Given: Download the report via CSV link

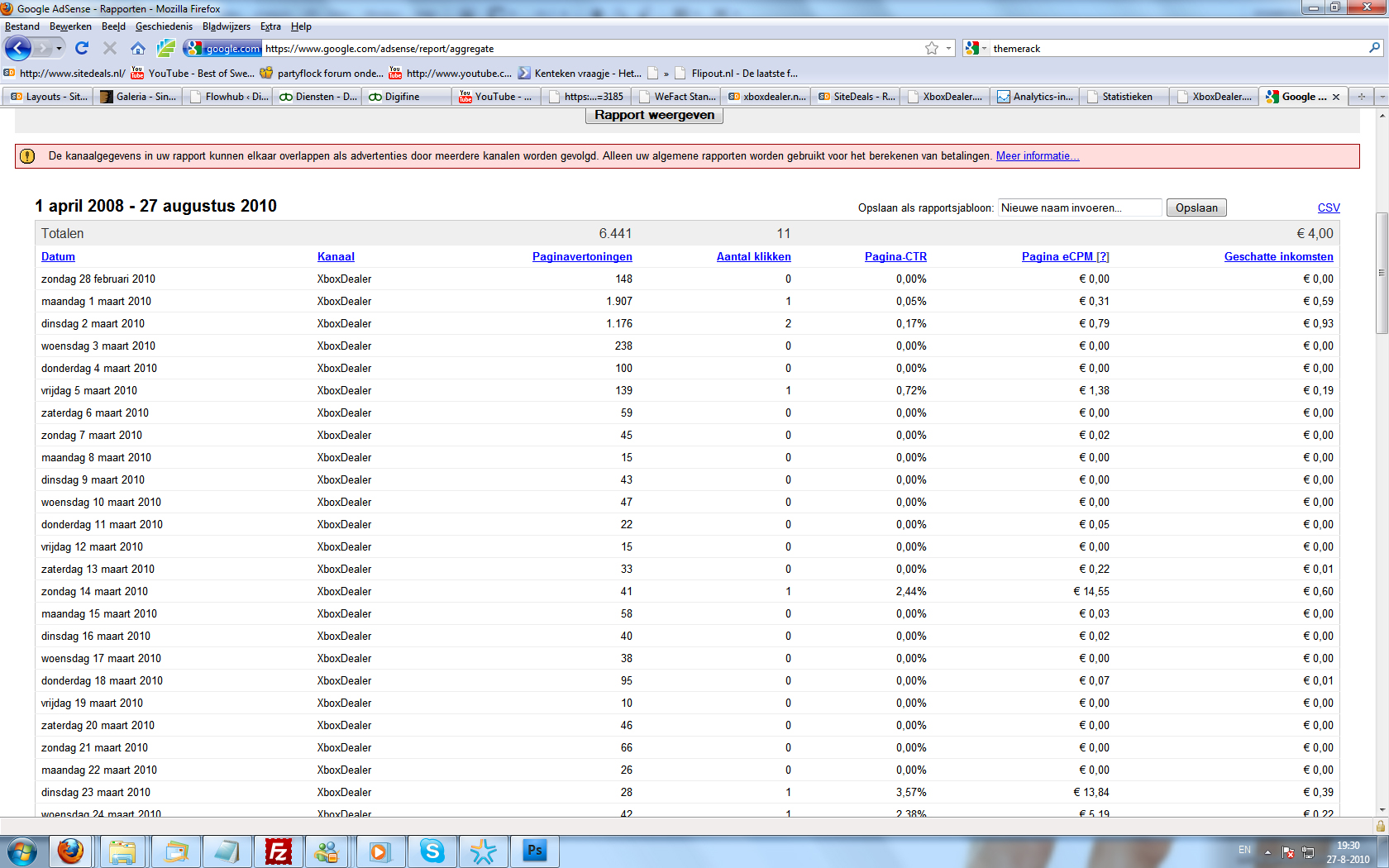Looking at the screenshot, I should 1329,207.
